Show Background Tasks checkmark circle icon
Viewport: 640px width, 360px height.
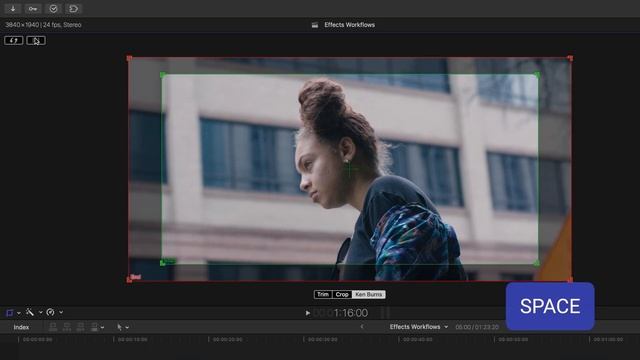(53, 9)
